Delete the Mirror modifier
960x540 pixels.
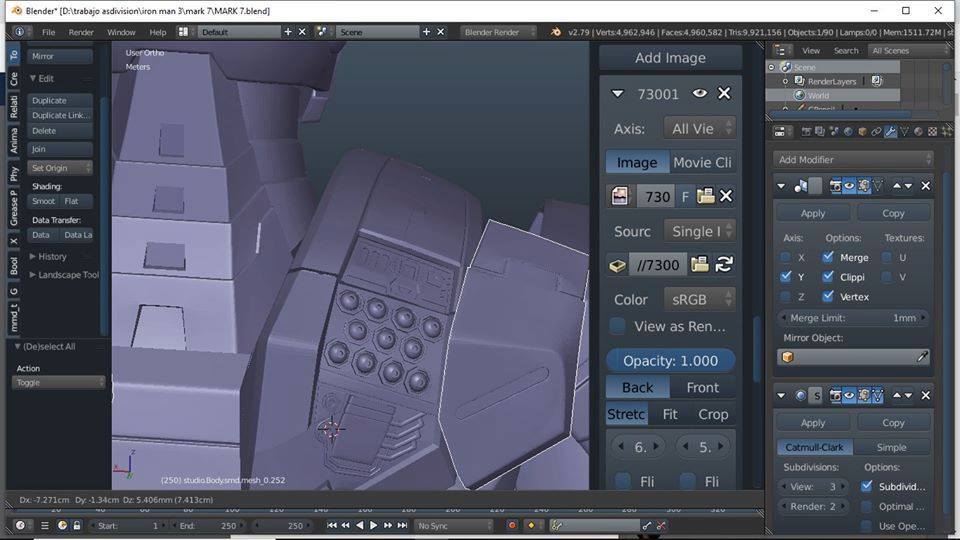click(x=926, y=186)
